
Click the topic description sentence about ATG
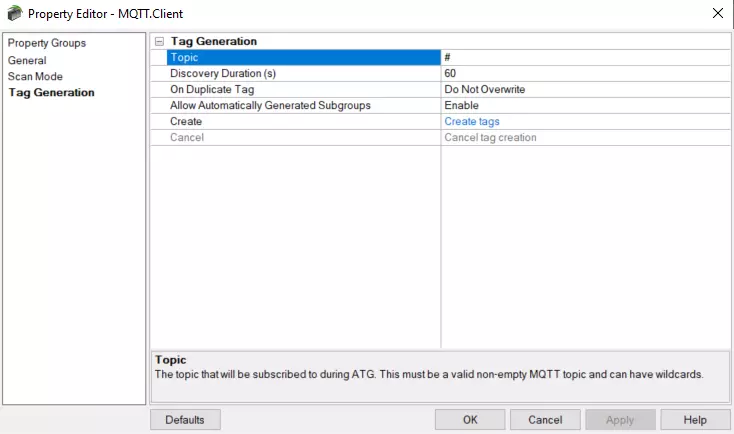tap(429, 375)
